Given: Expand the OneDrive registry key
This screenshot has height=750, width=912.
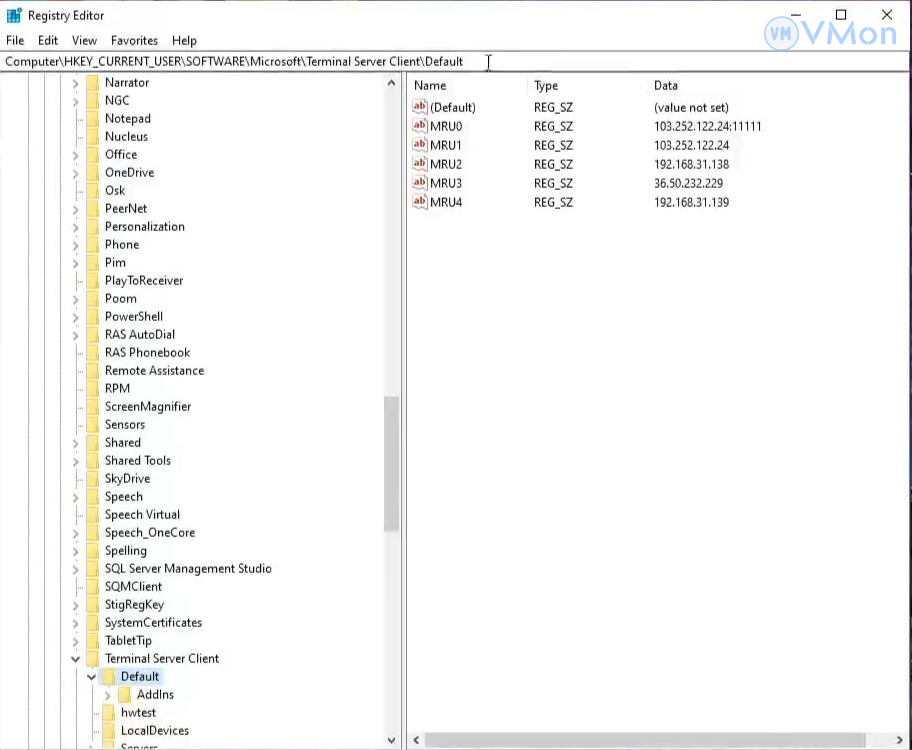Looking at the screenshot, I should 76,173.
